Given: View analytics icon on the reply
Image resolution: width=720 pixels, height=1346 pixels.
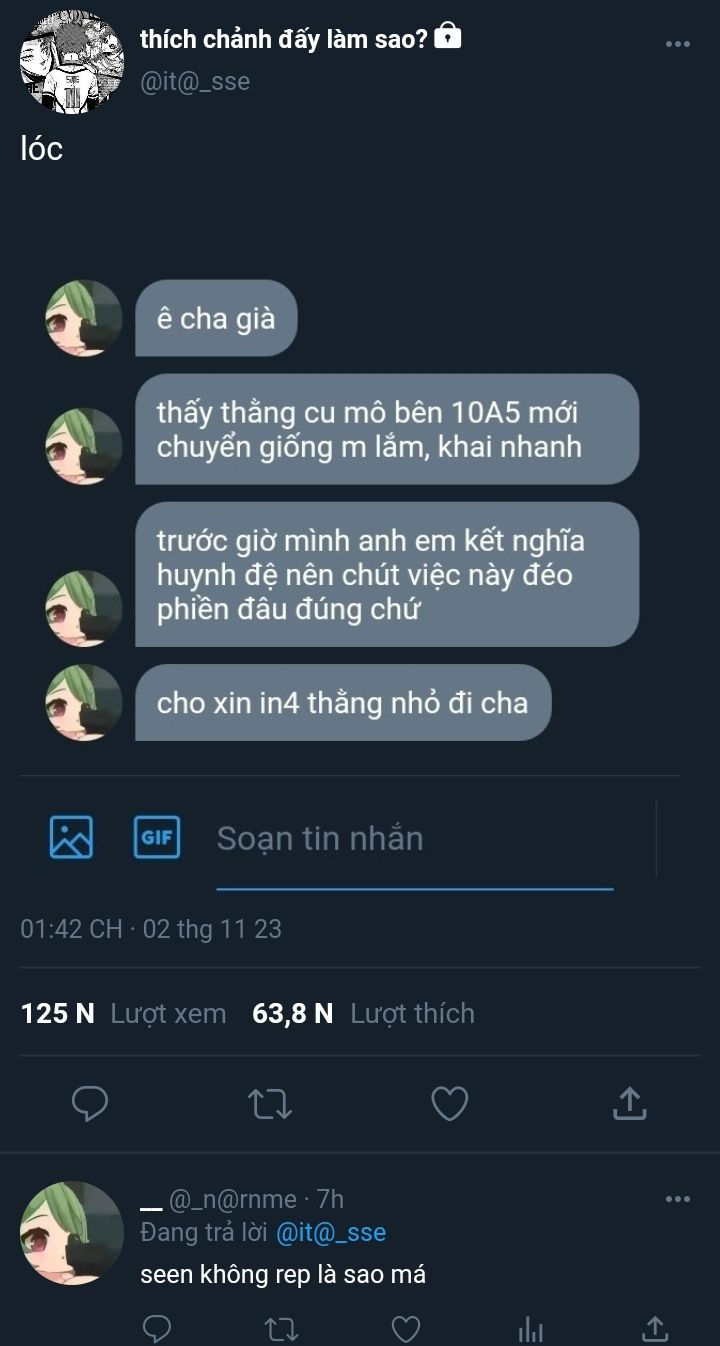Looking at the screenshot, I should [x=530, y=1328].
